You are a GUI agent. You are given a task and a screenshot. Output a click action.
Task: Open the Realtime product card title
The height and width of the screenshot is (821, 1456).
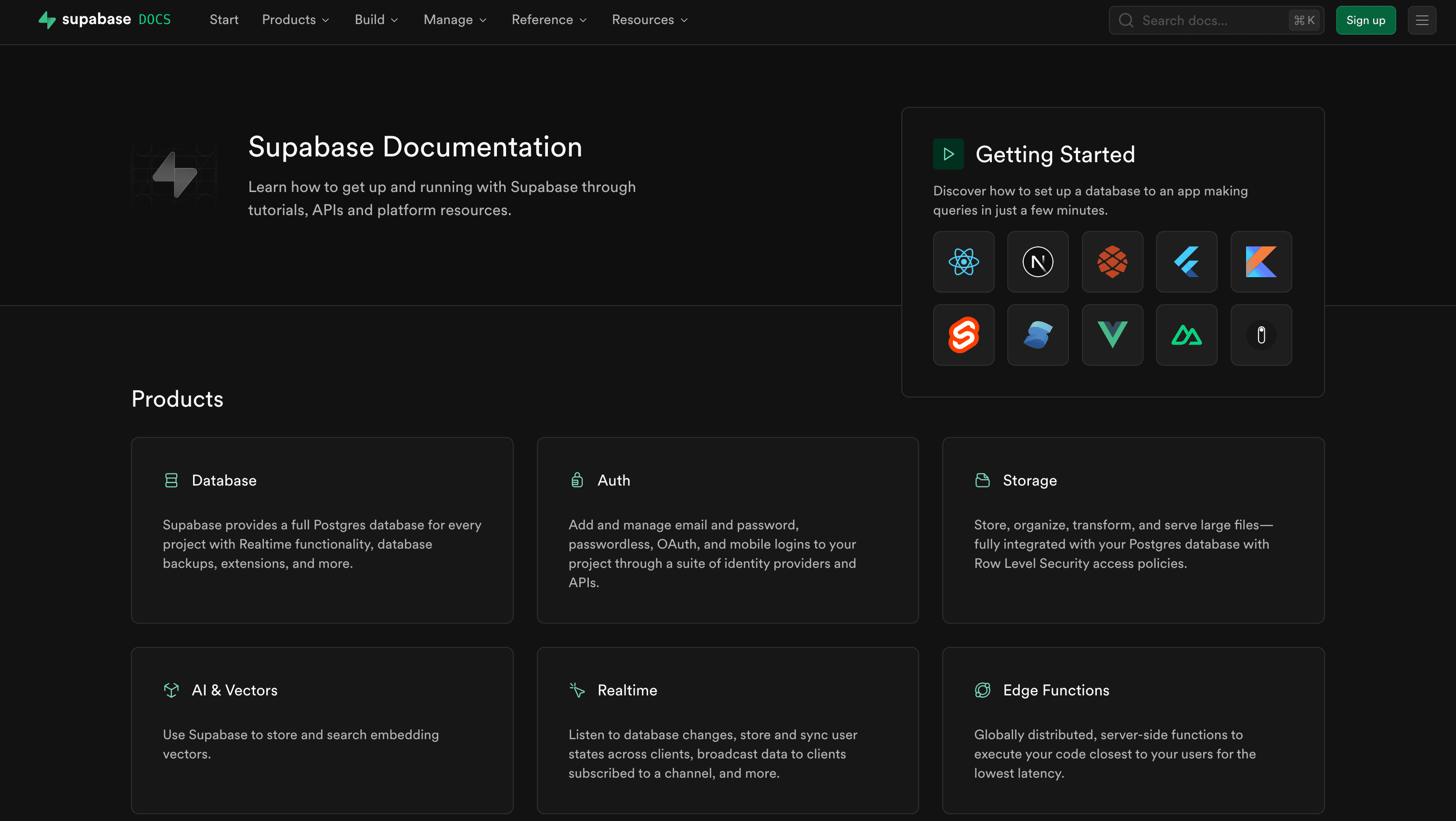(627, 690)
